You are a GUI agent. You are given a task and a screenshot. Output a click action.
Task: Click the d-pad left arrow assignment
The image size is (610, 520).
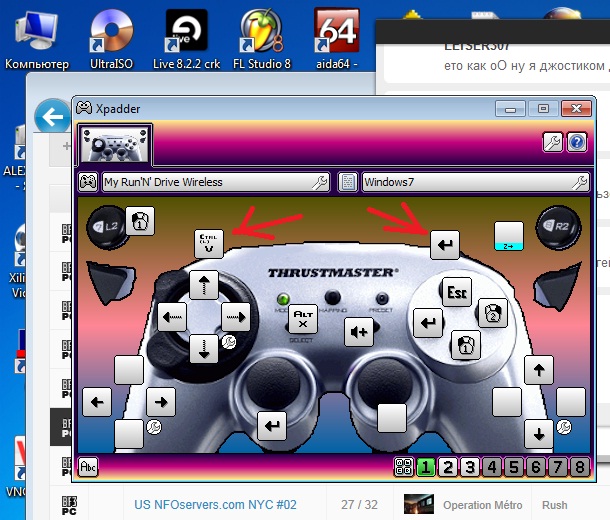coord(172,317)
